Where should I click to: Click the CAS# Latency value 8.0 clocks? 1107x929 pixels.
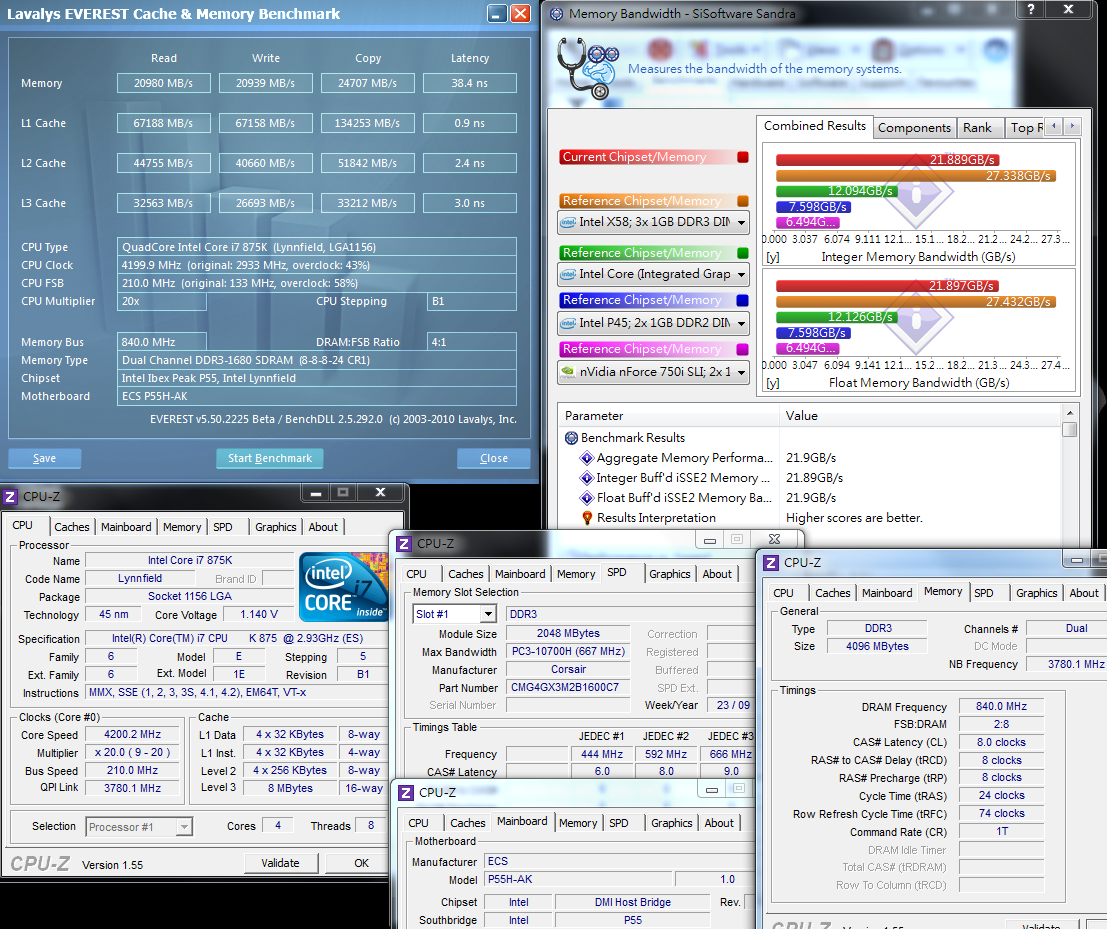click(1001, 743)
